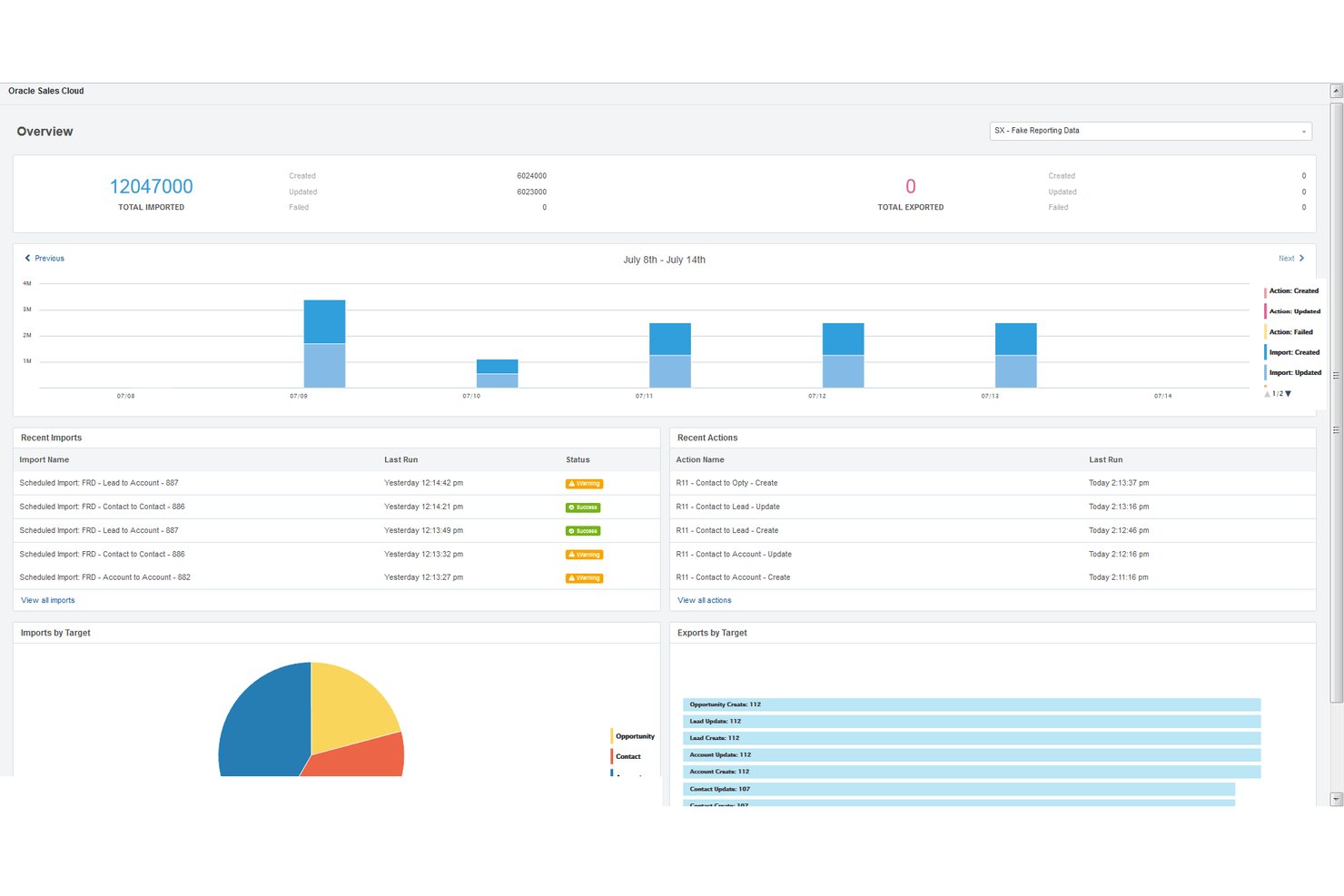This screenshot has width=1344, height=896.
Task: Toggle the Import: Created legend series
Action: (x=1293, y=352)
